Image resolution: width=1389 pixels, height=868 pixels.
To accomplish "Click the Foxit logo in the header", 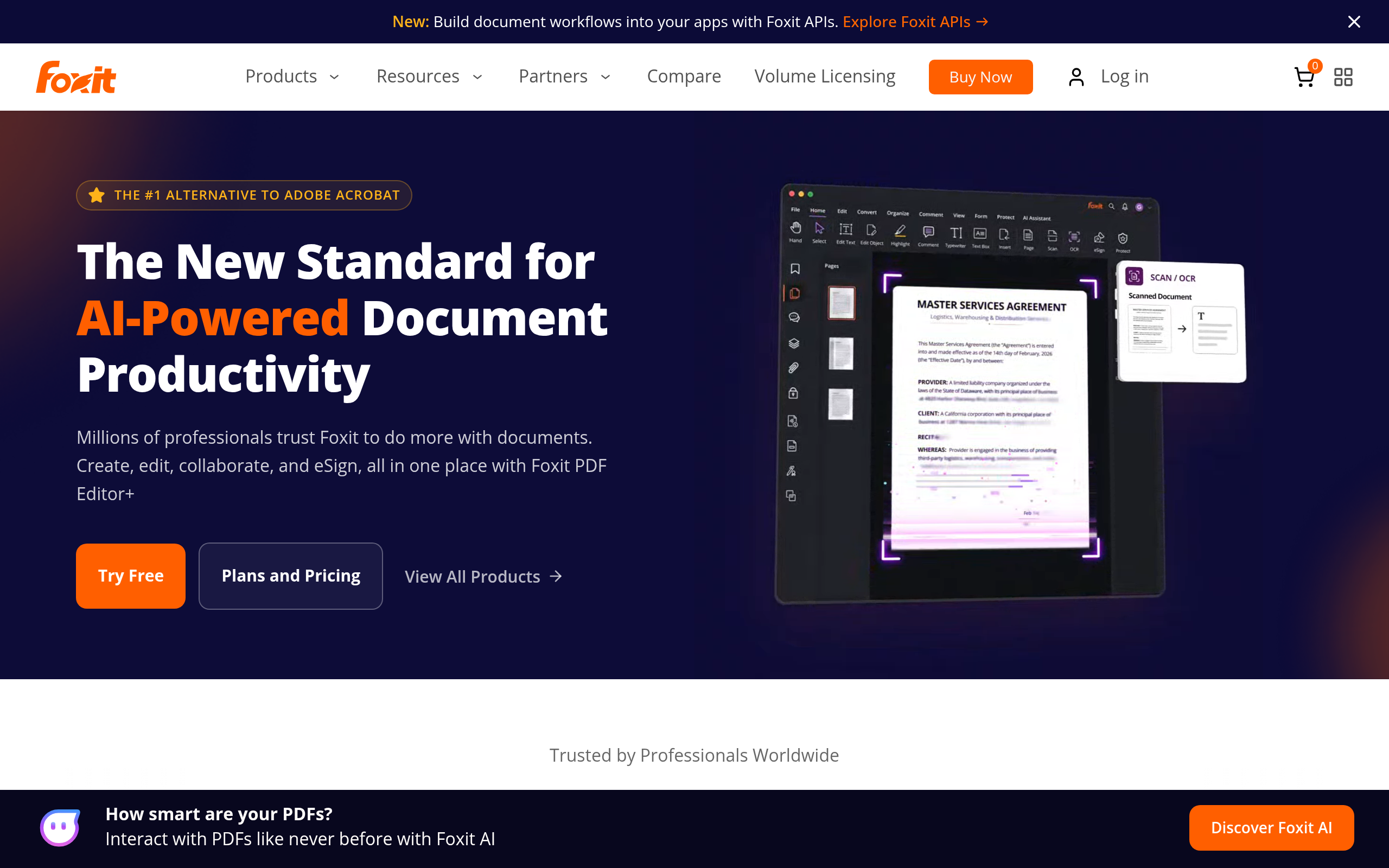I will 77,77.
